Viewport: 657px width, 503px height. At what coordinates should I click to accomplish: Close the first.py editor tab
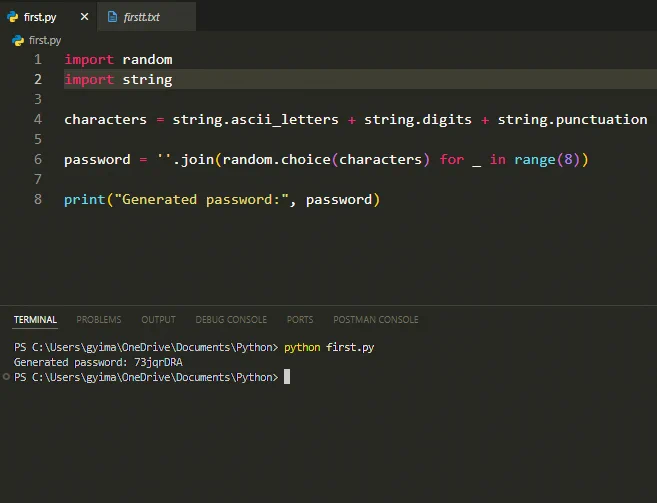(84, 17)
